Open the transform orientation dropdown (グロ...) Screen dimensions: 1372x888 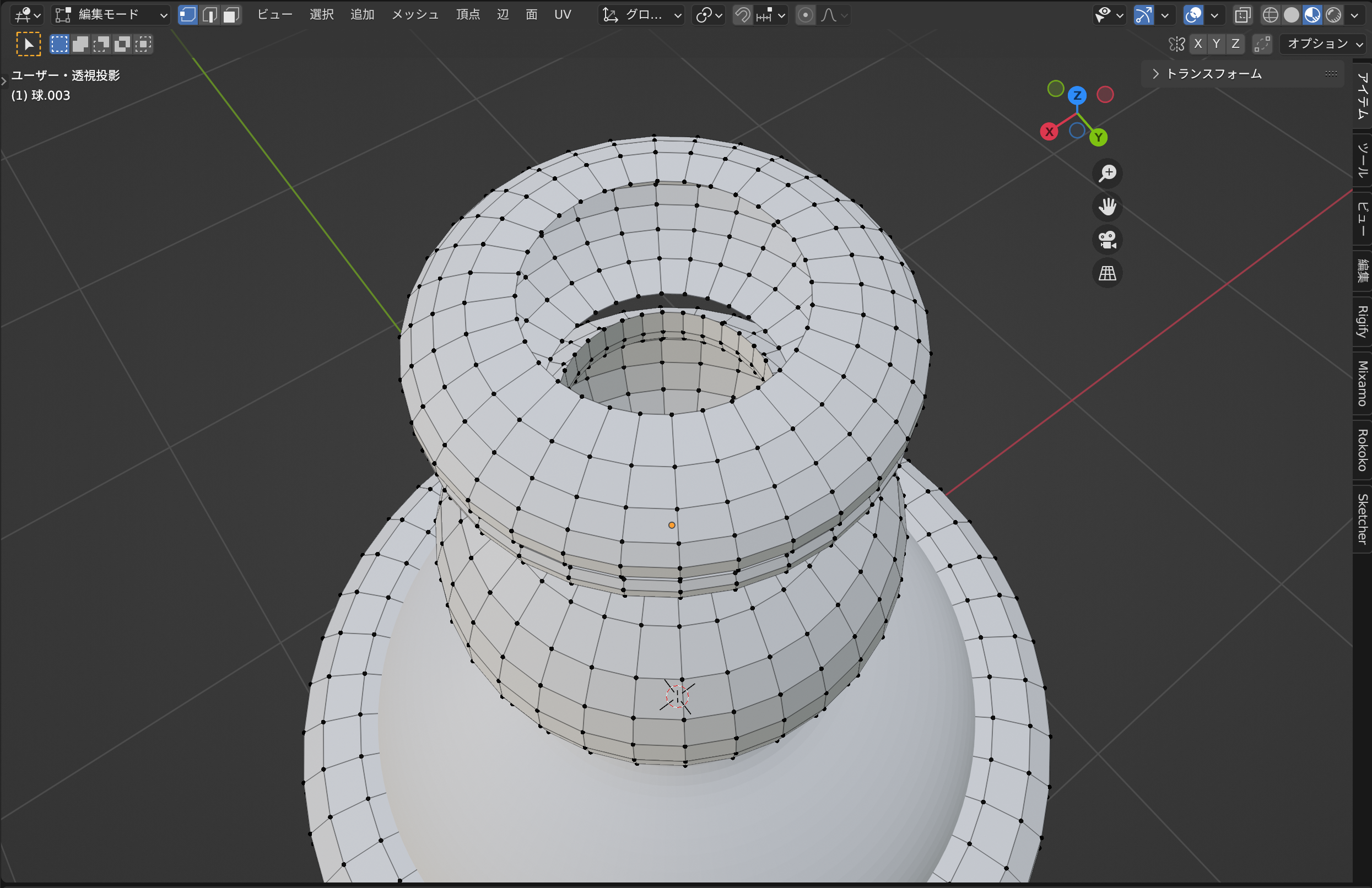[x=642, y=15]
